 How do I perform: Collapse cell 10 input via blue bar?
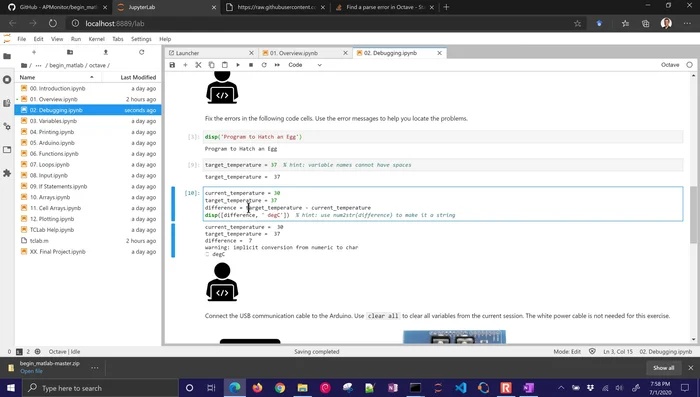click(x=173, y=204)
